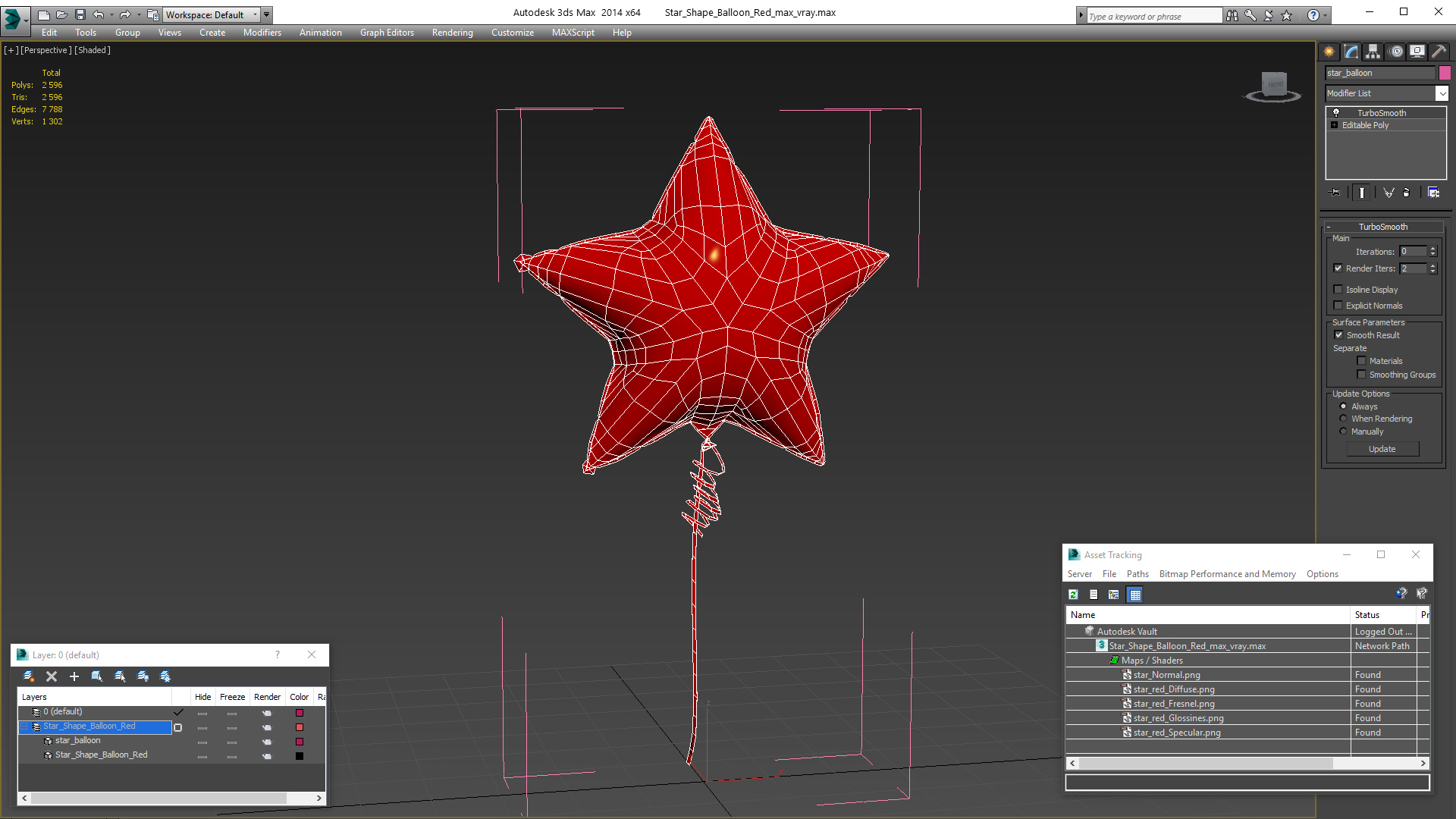1456x819 pixels.
Task: Select Always update option
Action: pos(1343,406)
